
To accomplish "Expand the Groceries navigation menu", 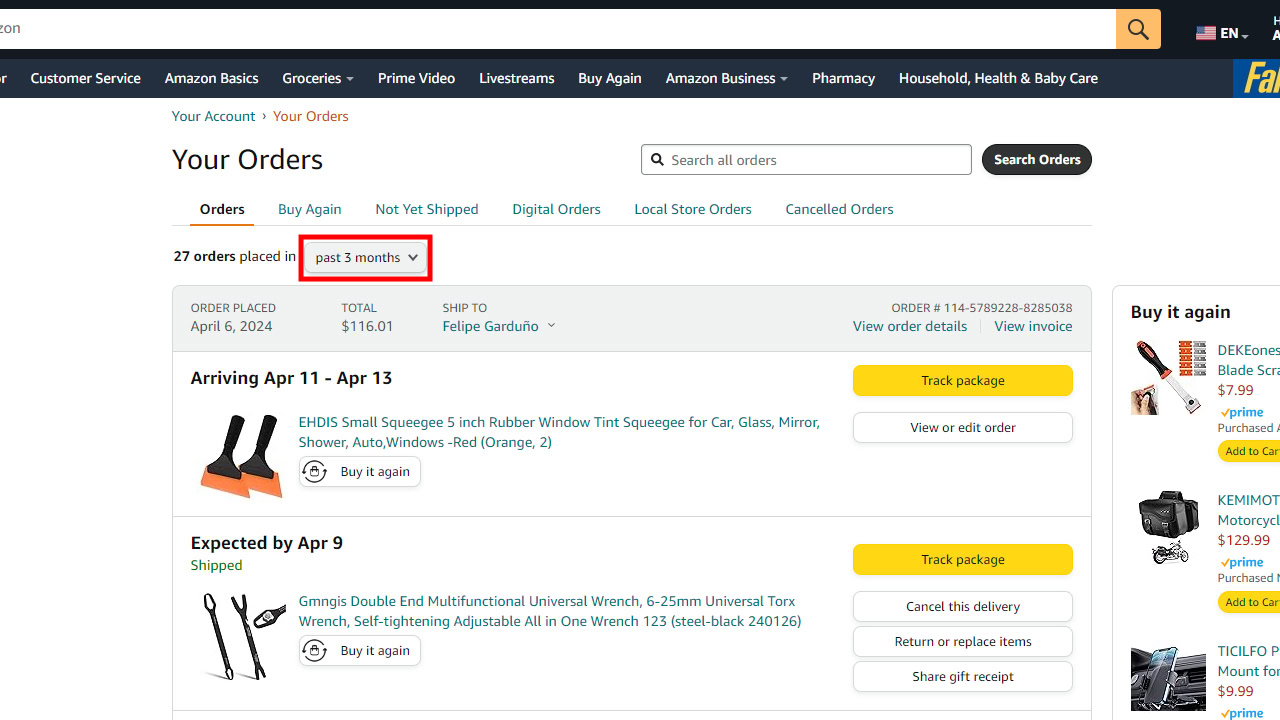I will click(318, 78).
